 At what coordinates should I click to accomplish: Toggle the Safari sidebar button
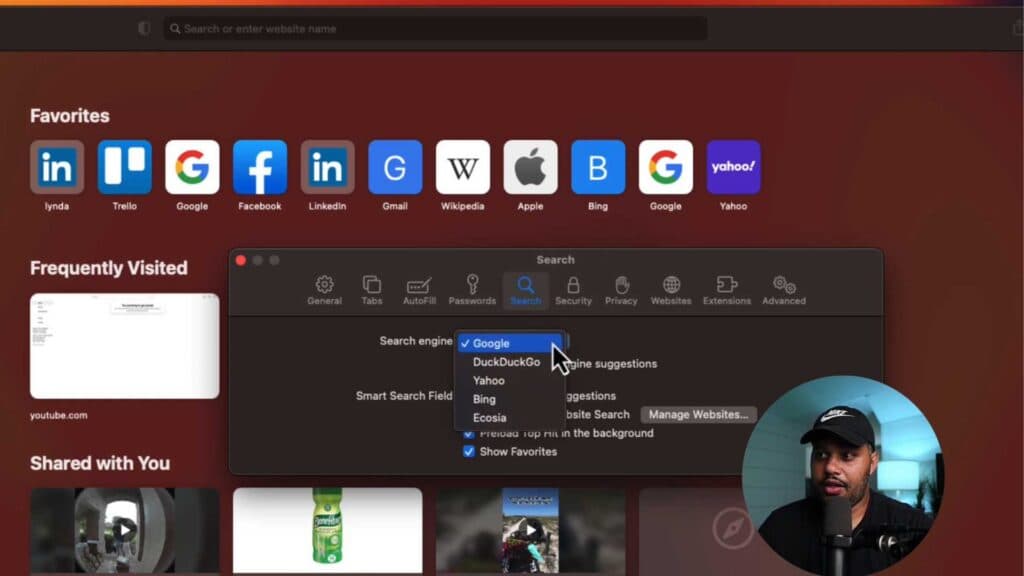(x=144, y=28)
